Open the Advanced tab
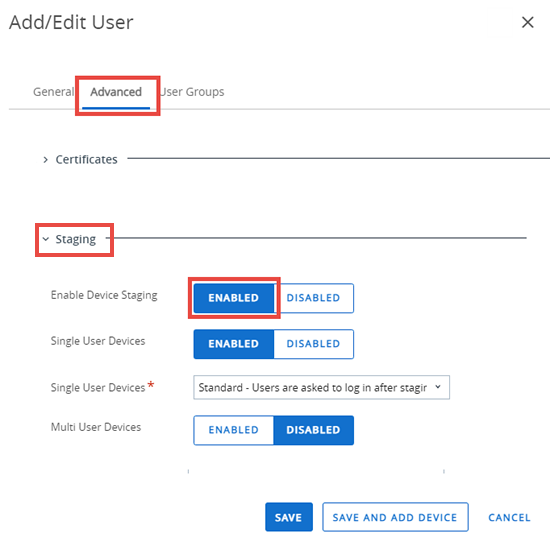550x550 pixels. tap(116, 92)
